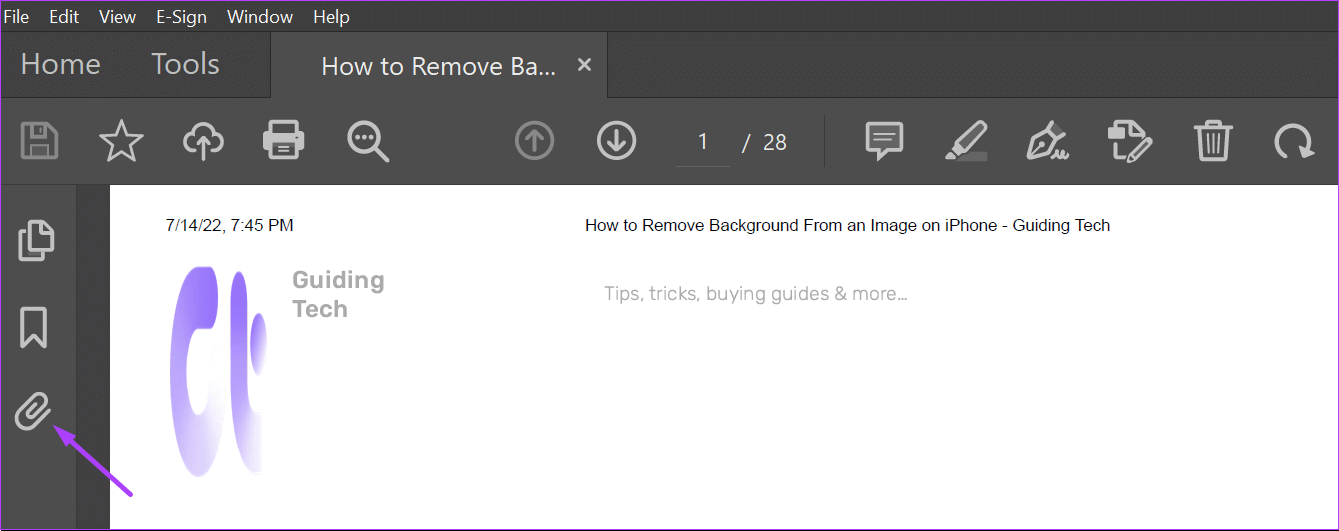
Task: Go to previous page arrow
Action: pos(535,141)
